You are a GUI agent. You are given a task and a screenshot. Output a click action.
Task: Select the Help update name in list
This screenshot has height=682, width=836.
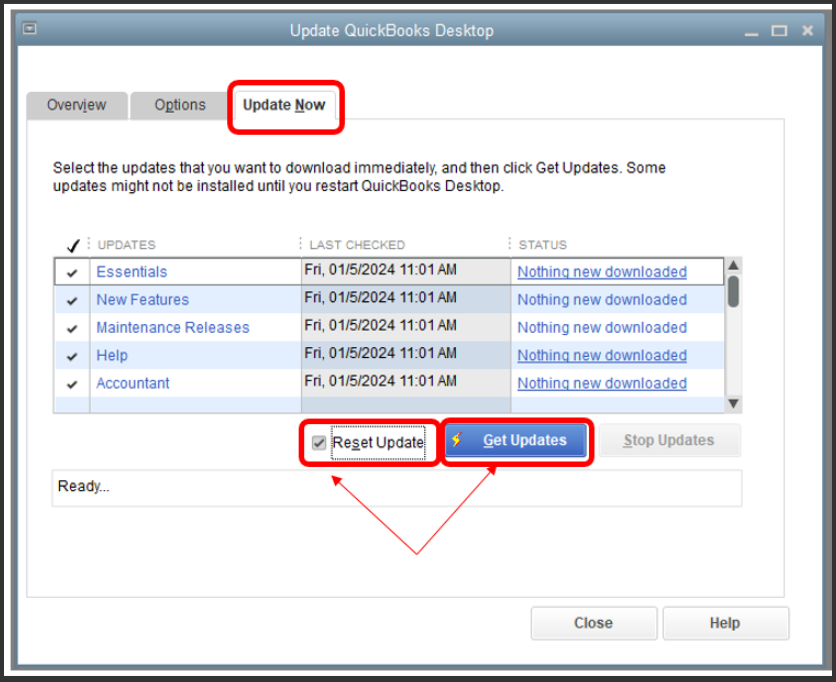tap(112, 355)
